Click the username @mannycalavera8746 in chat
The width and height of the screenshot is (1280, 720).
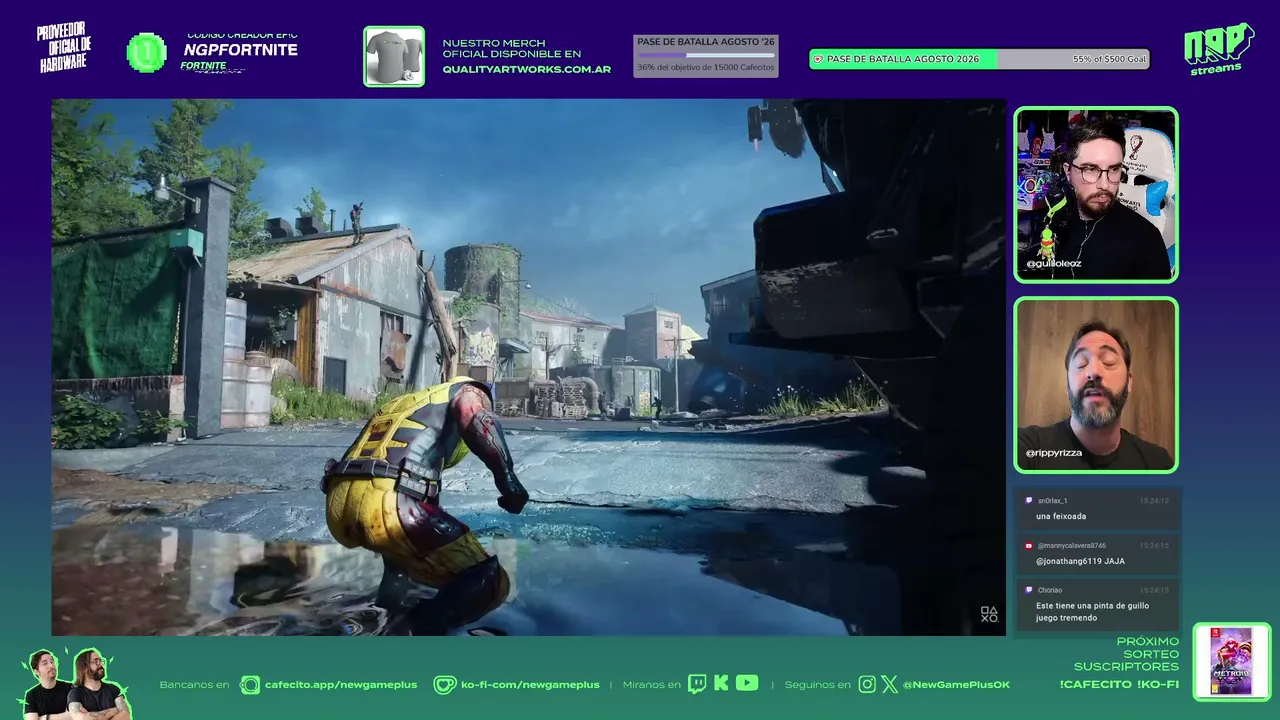(1071, 546)
